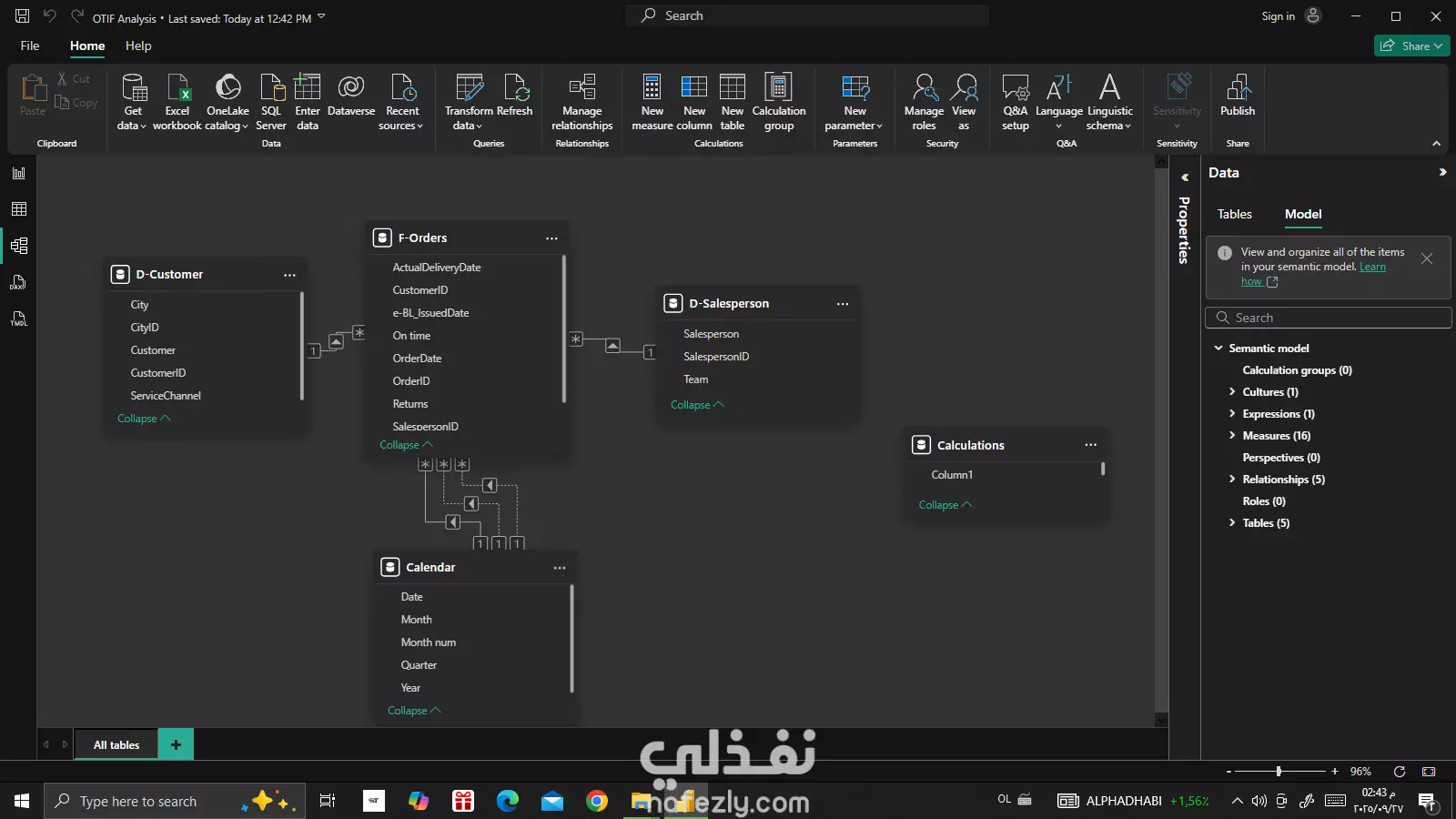Create a New table
The width and height of the screenshot is (1456, 819).
[733, 102]
